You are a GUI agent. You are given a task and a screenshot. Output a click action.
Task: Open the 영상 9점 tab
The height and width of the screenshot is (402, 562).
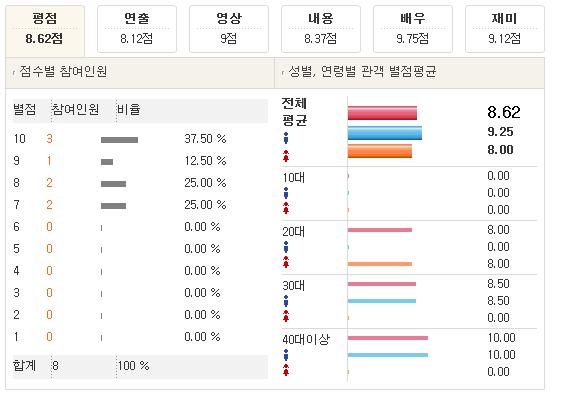pyautogui.click(x=229, y=29)
